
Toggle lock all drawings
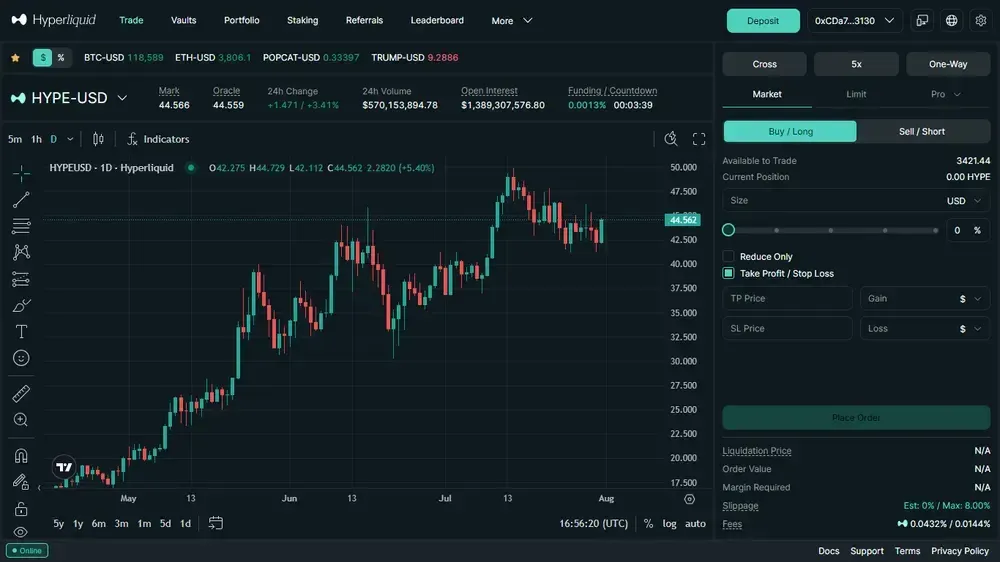[x=21, y=509]
